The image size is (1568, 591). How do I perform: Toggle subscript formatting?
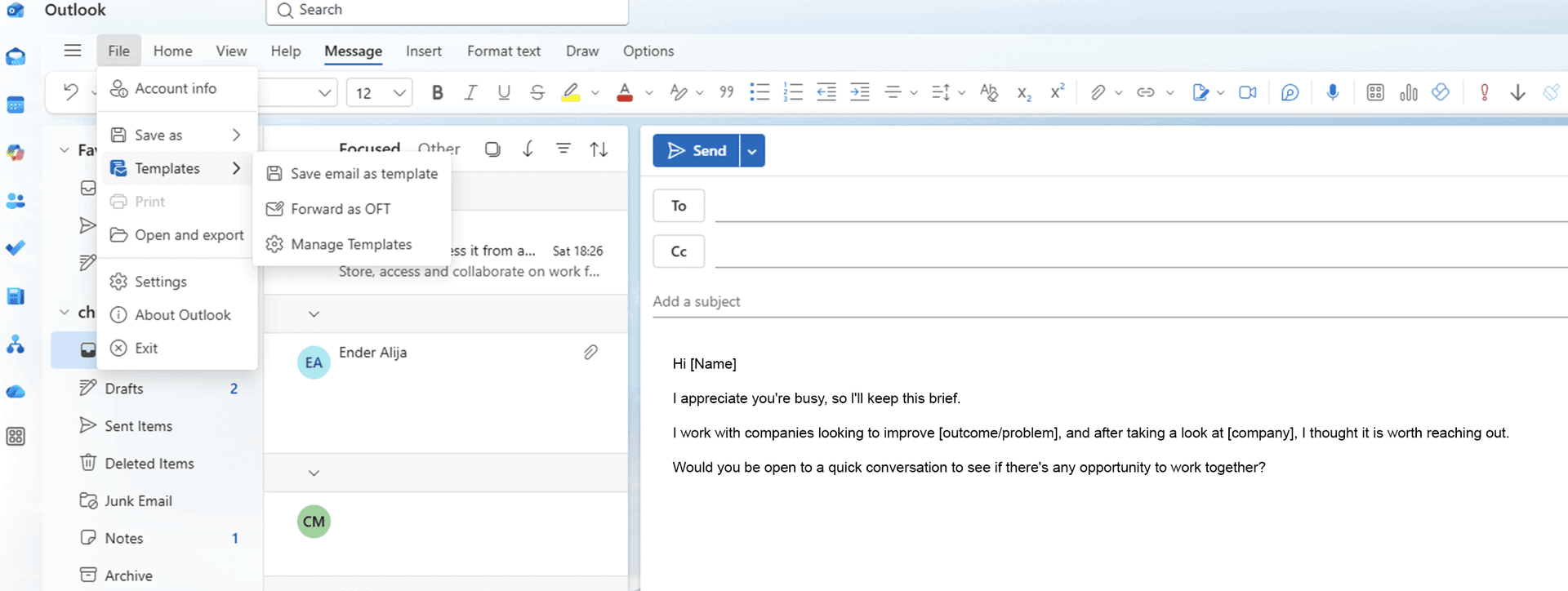[x=1023, y=93]
